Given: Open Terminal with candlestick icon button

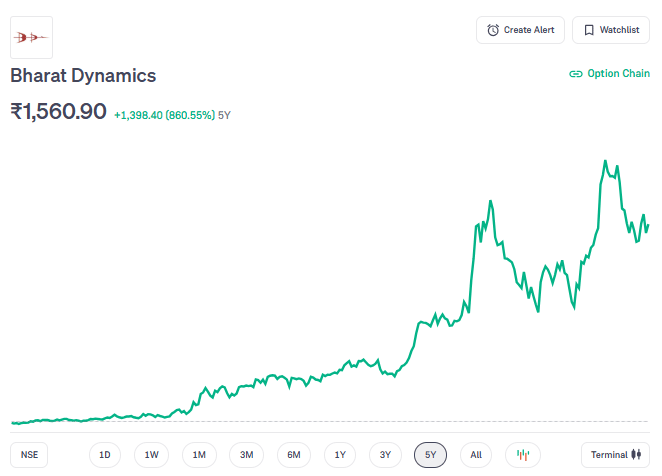Looking at the screenshot, I should (615, 455).
